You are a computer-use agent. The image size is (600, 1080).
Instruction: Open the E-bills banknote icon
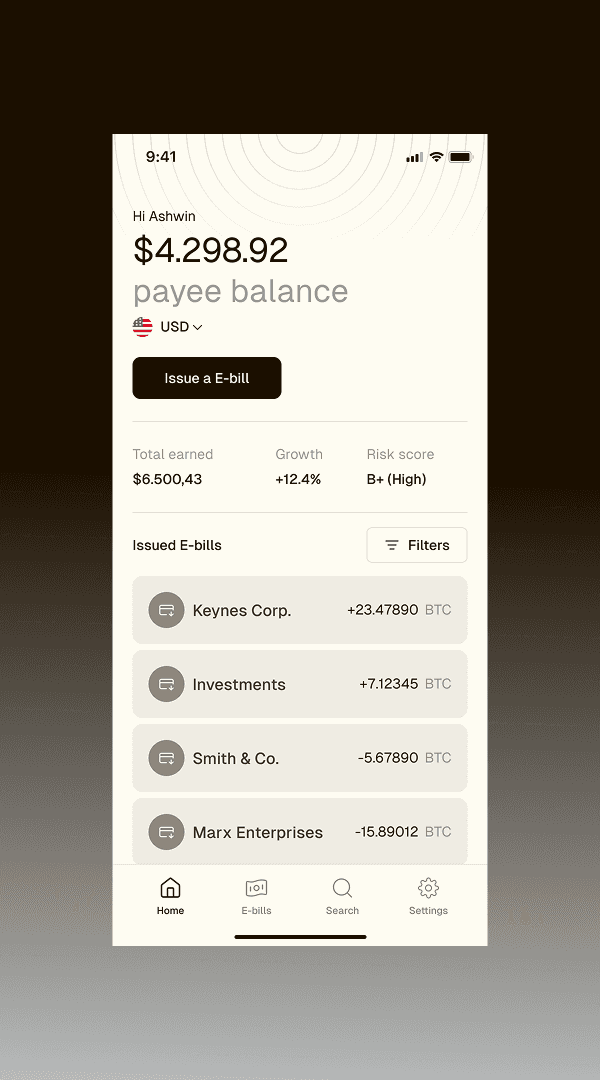[x=256, y=888]
